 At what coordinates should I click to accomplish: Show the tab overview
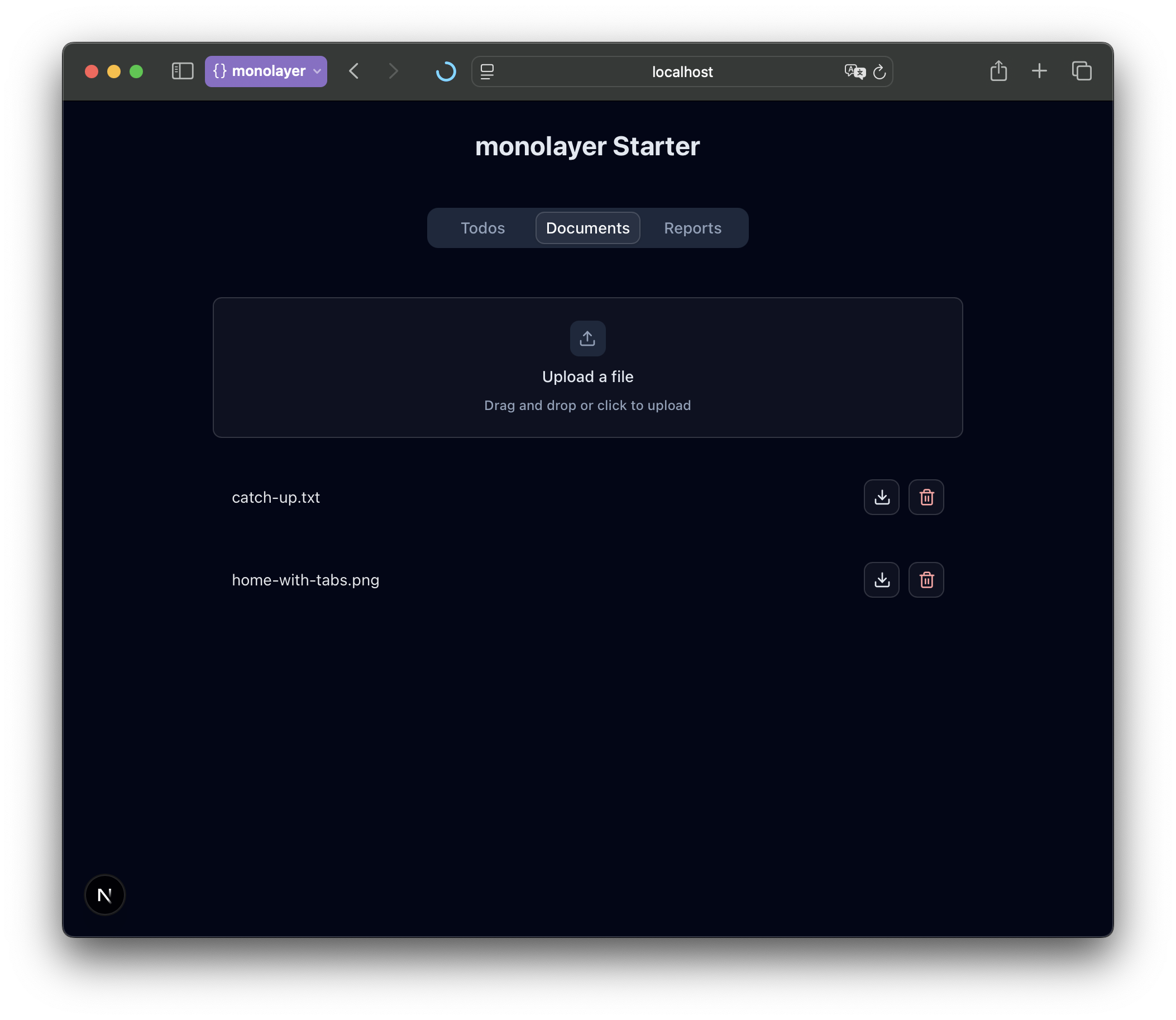pyautogui.click(x=1081, y=71)
